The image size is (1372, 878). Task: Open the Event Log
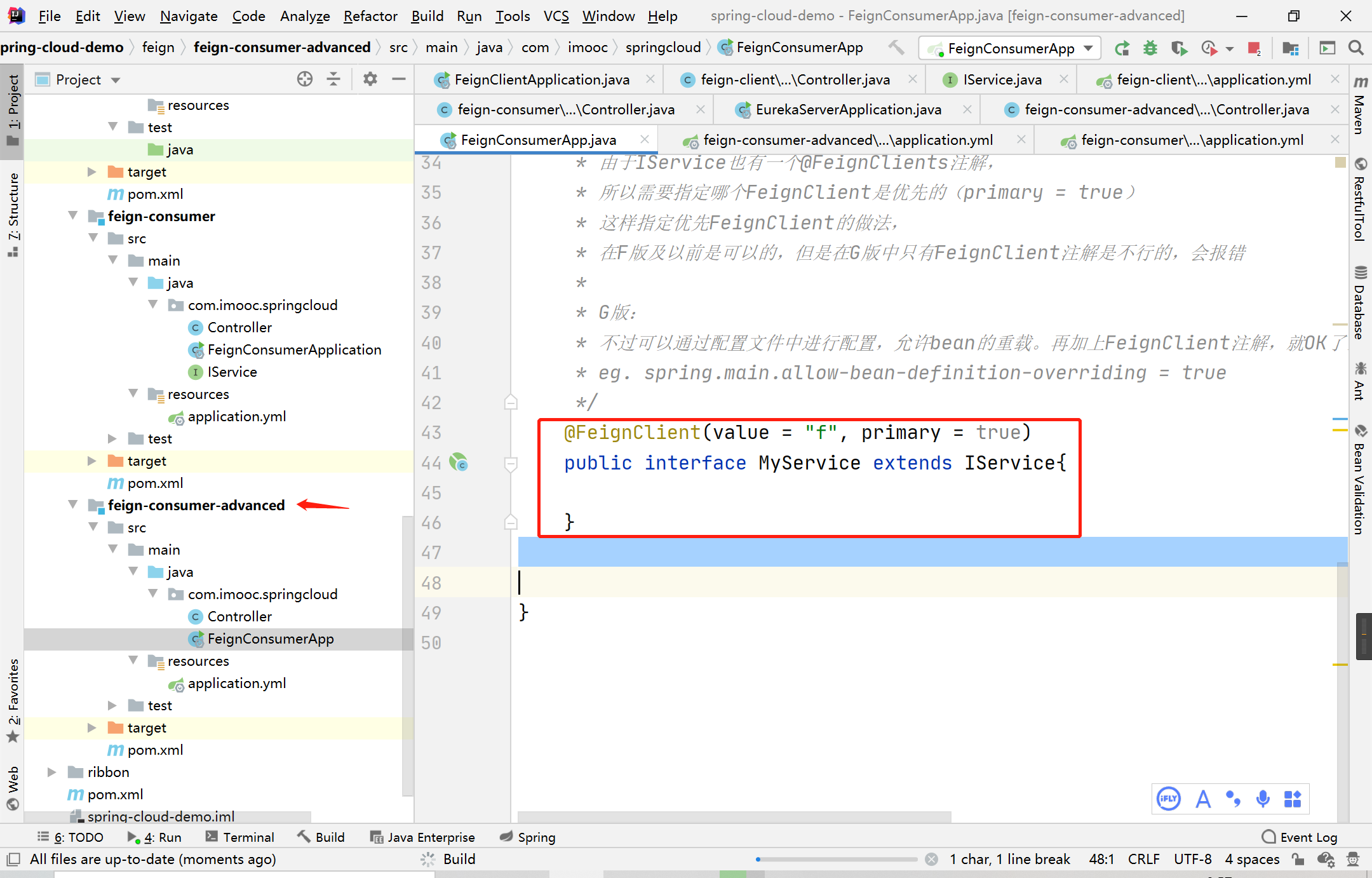(x=1299, y=837)
